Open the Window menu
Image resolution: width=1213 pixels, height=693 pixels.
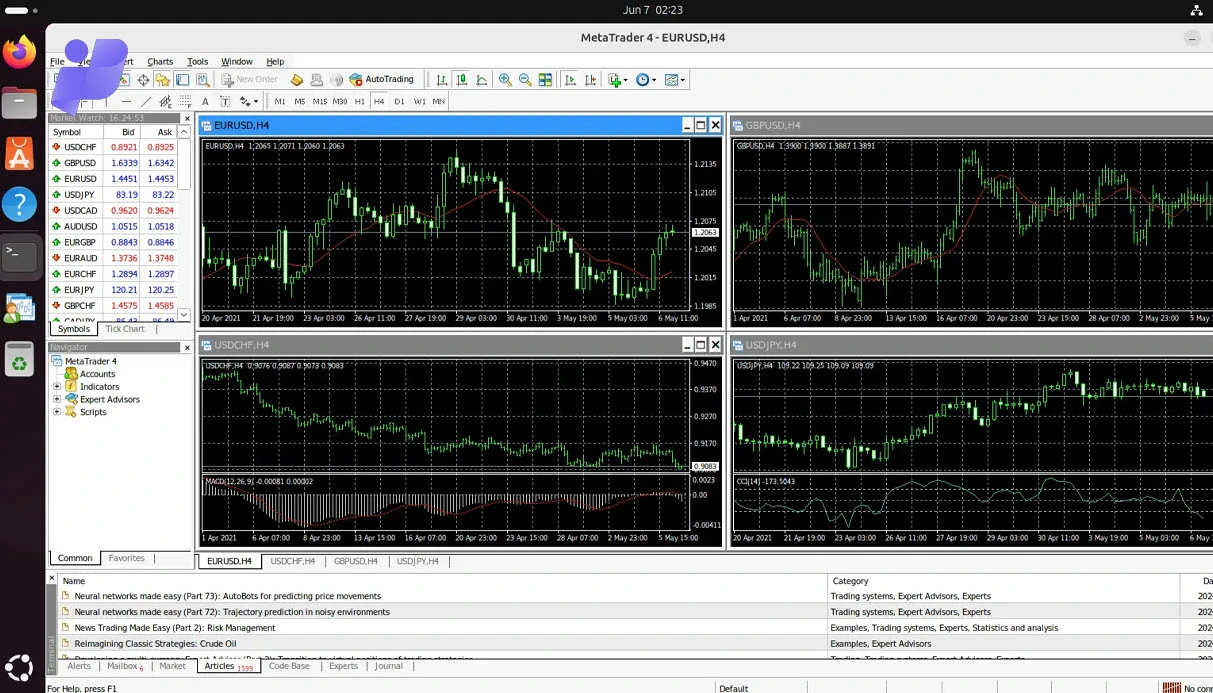click(237, 62)
